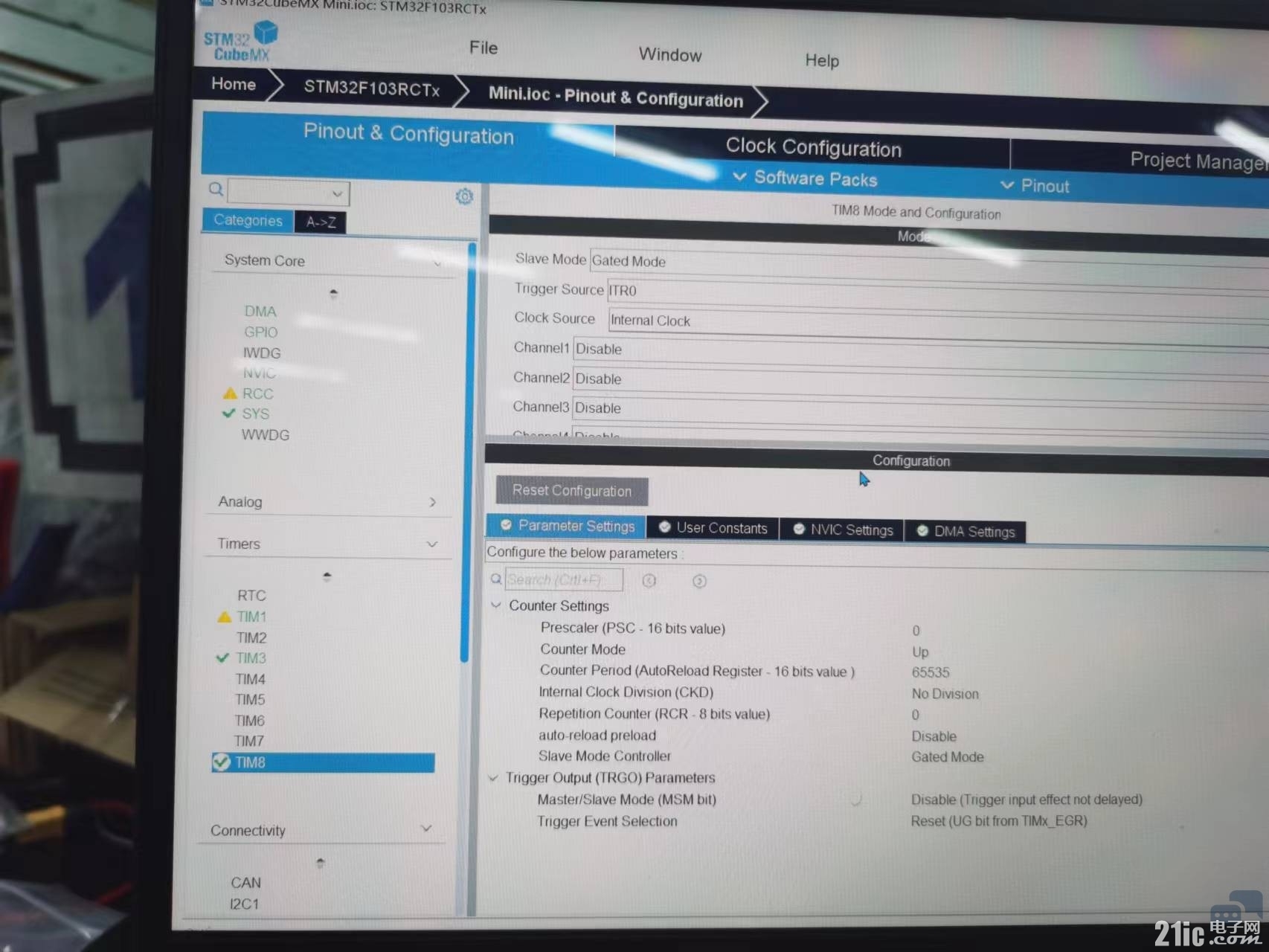Click in the parameter search field
The image size is (1269, 952).
[x=564, y=579]
